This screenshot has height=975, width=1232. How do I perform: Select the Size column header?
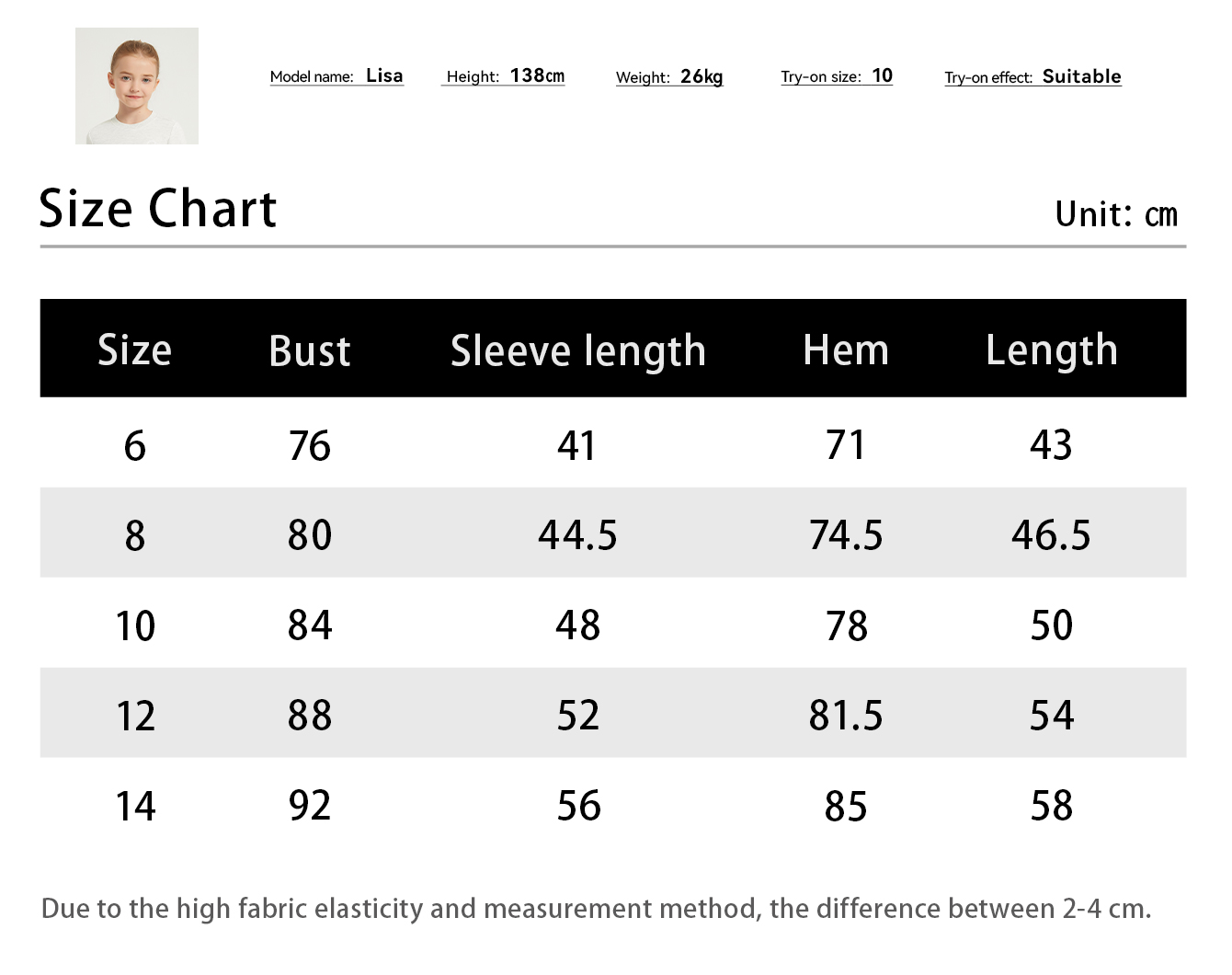[134, 350]
